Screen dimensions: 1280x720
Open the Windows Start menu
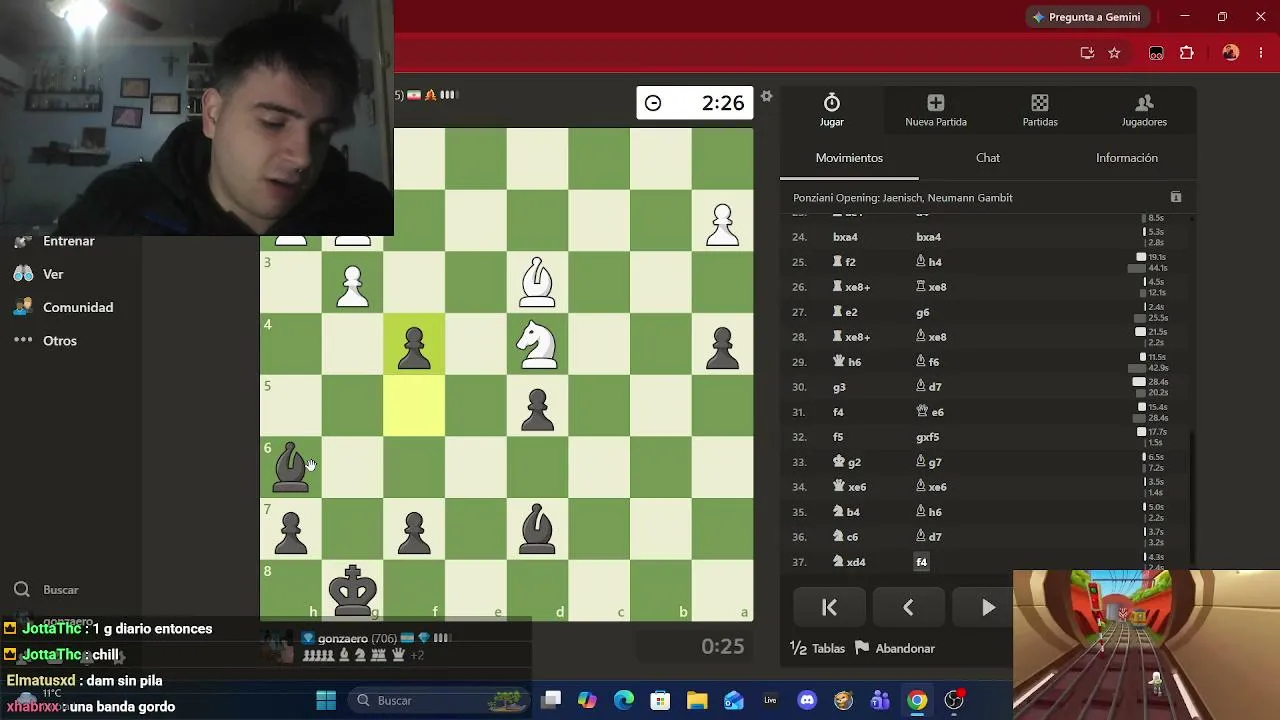[326, 700]
